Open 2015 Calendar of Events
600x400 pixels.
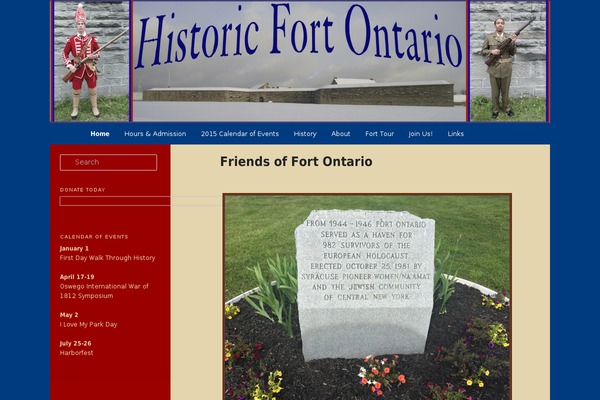(240, 134)
